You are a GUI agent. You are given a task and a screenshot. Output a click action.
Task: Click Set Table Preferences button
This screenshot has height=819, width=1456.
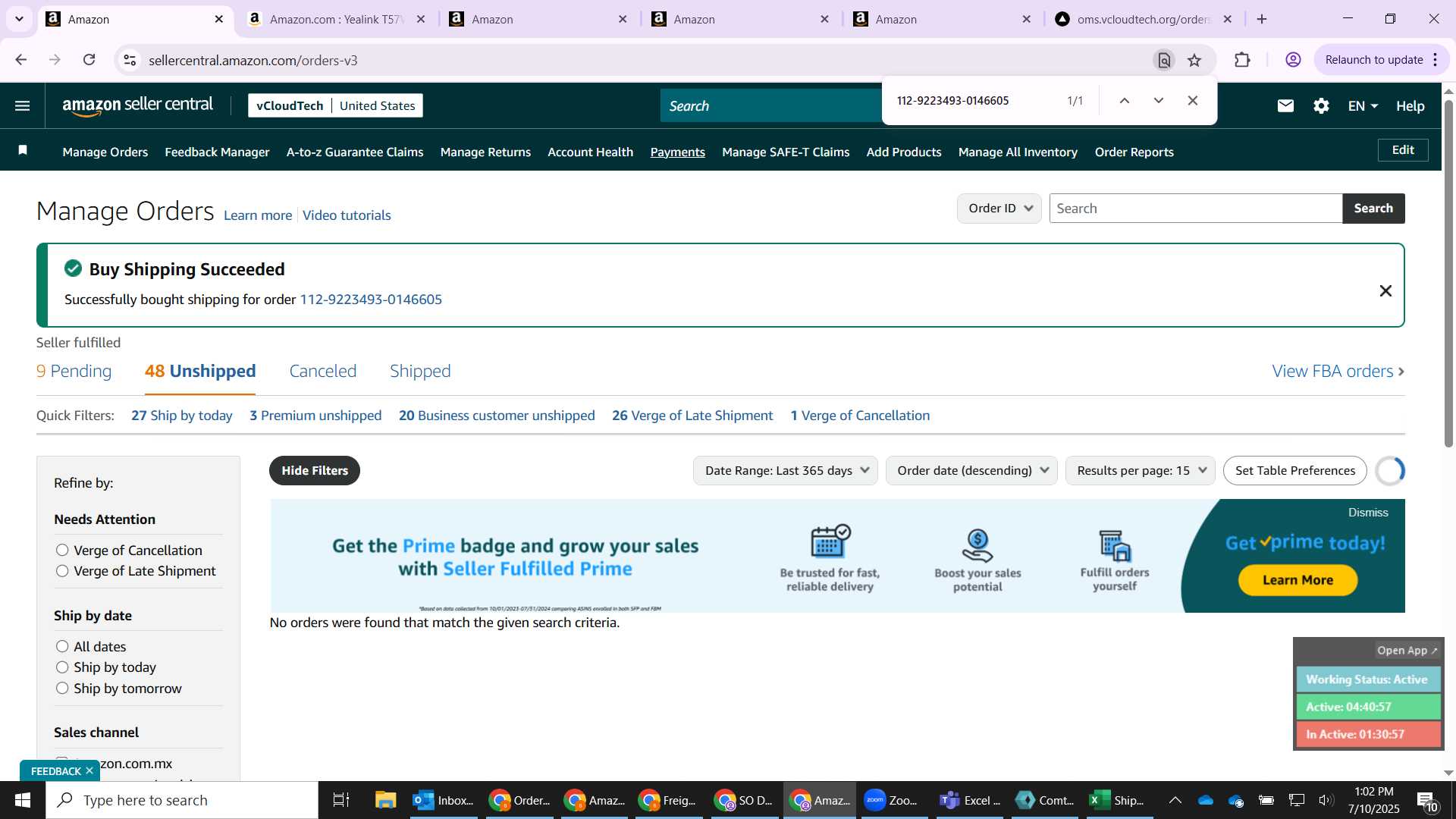pyautogui.click(x=1294, y=470)
